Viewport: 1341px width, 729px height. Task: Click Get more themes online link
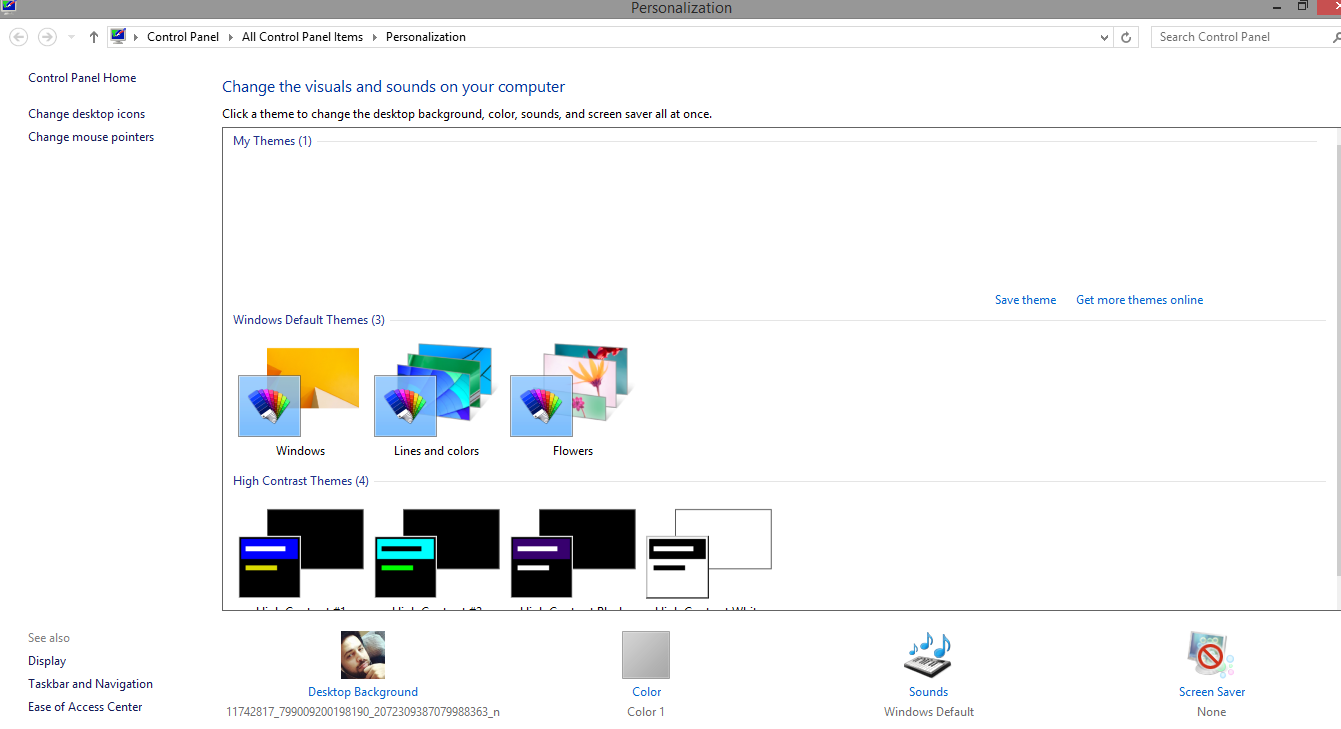1139,300
